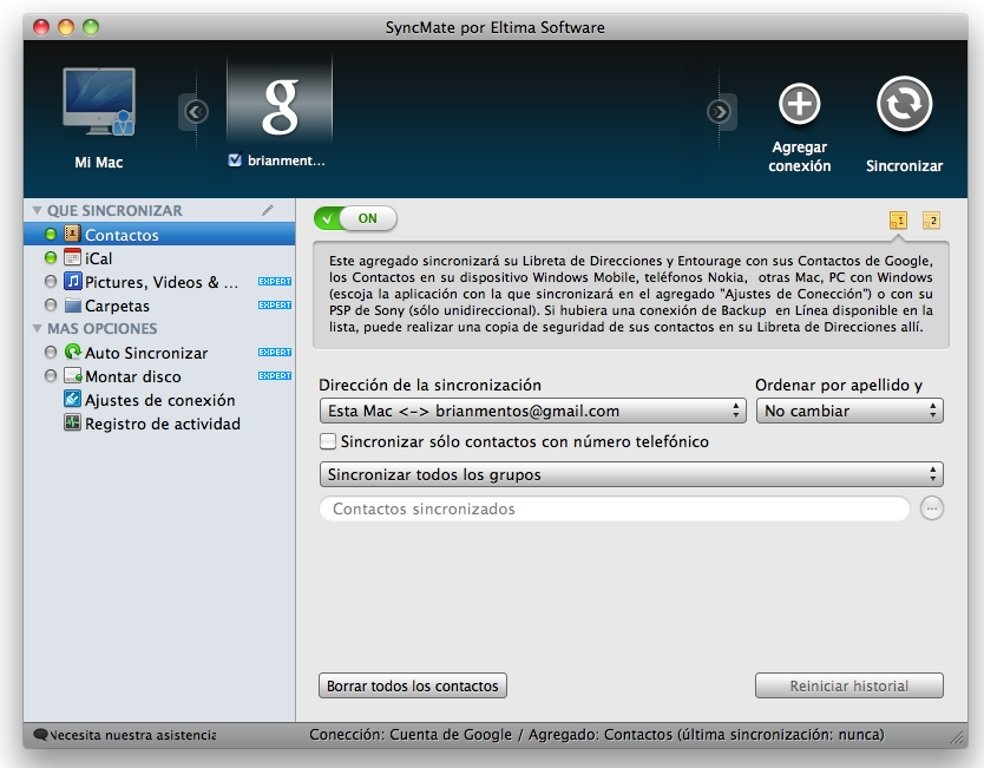Toggle the Pictures, Videos status indicator

[51, 282]
